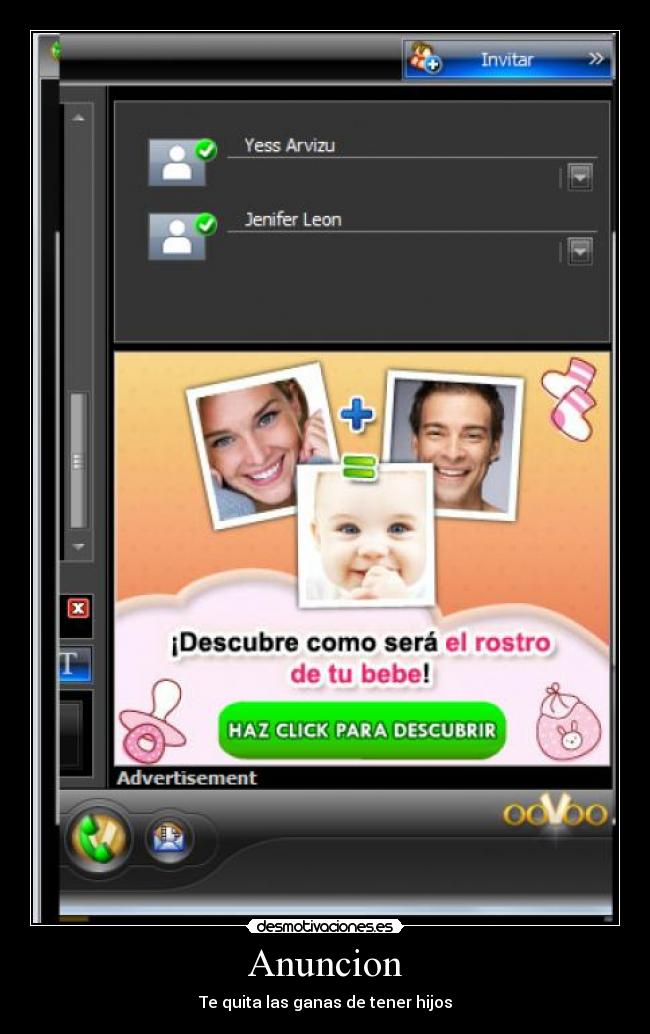650x1034 pixels.
Task: Click the add contact icon beside Invitar
Action: click(425, 57)
